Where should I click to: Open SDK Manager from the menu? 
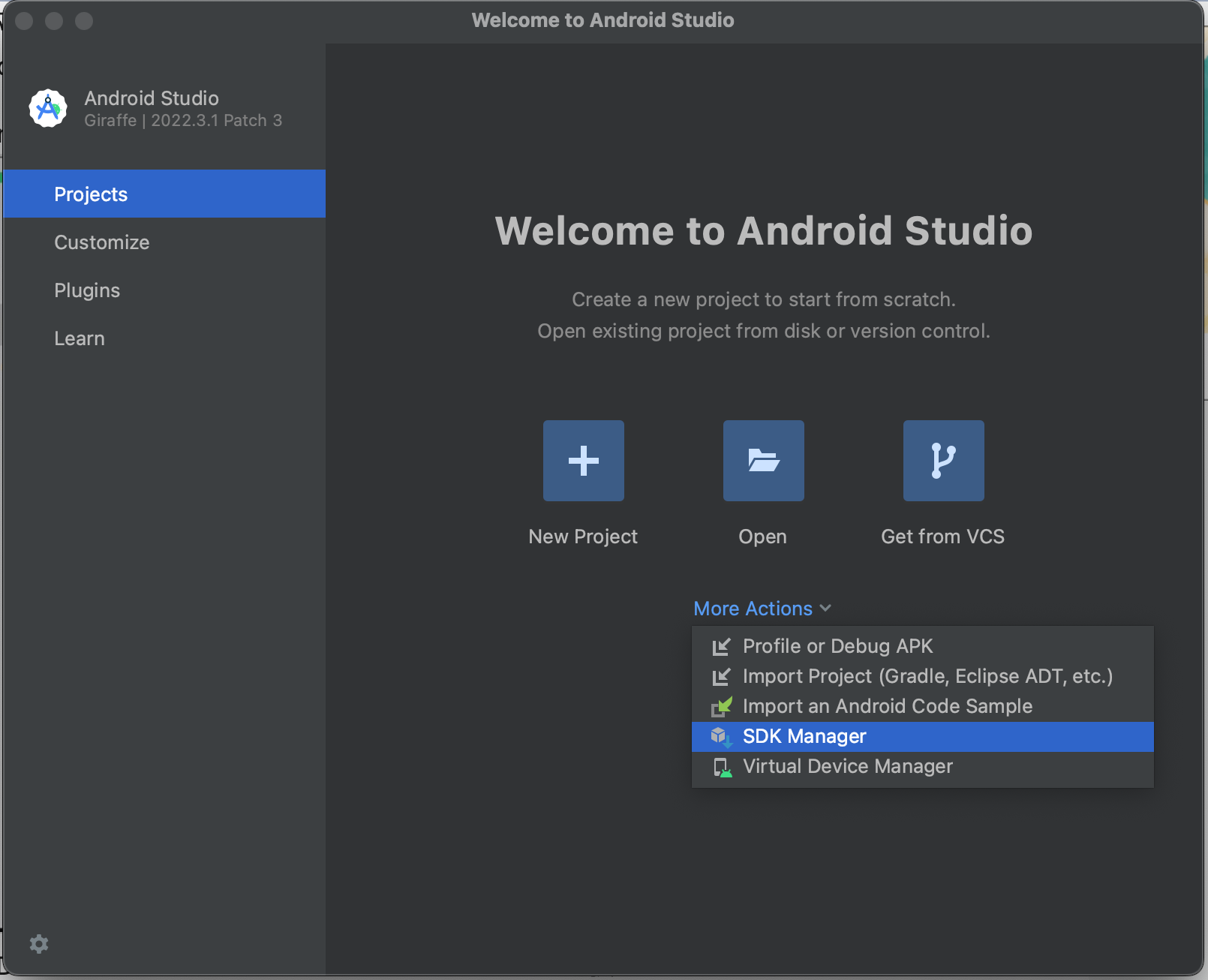pos(923,736)
